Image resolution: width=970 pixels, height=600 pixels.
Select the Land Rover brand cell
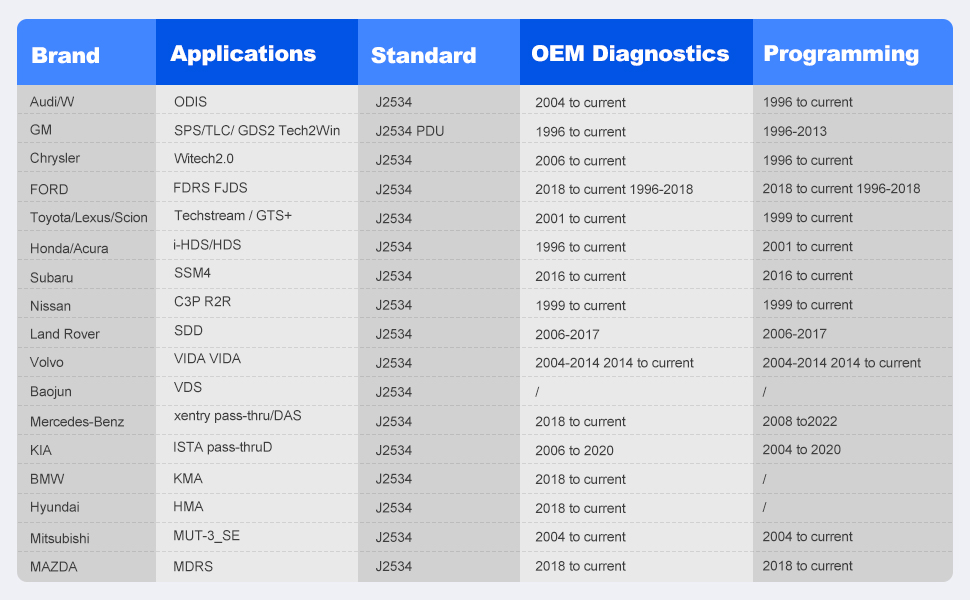[65, 334]
